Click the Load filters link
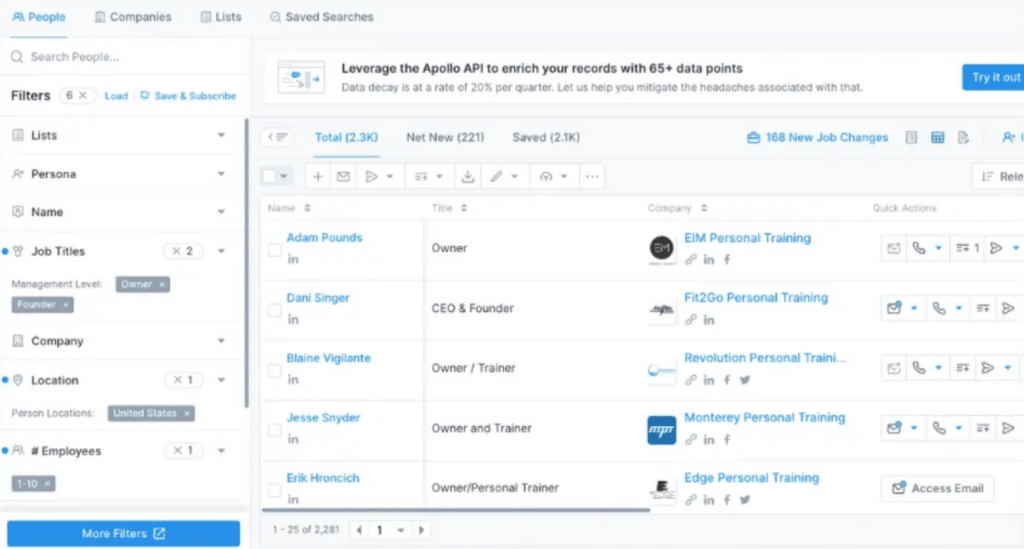This screenshot has width=1024, height=549. pyautogui.click(x=116, y=96)
